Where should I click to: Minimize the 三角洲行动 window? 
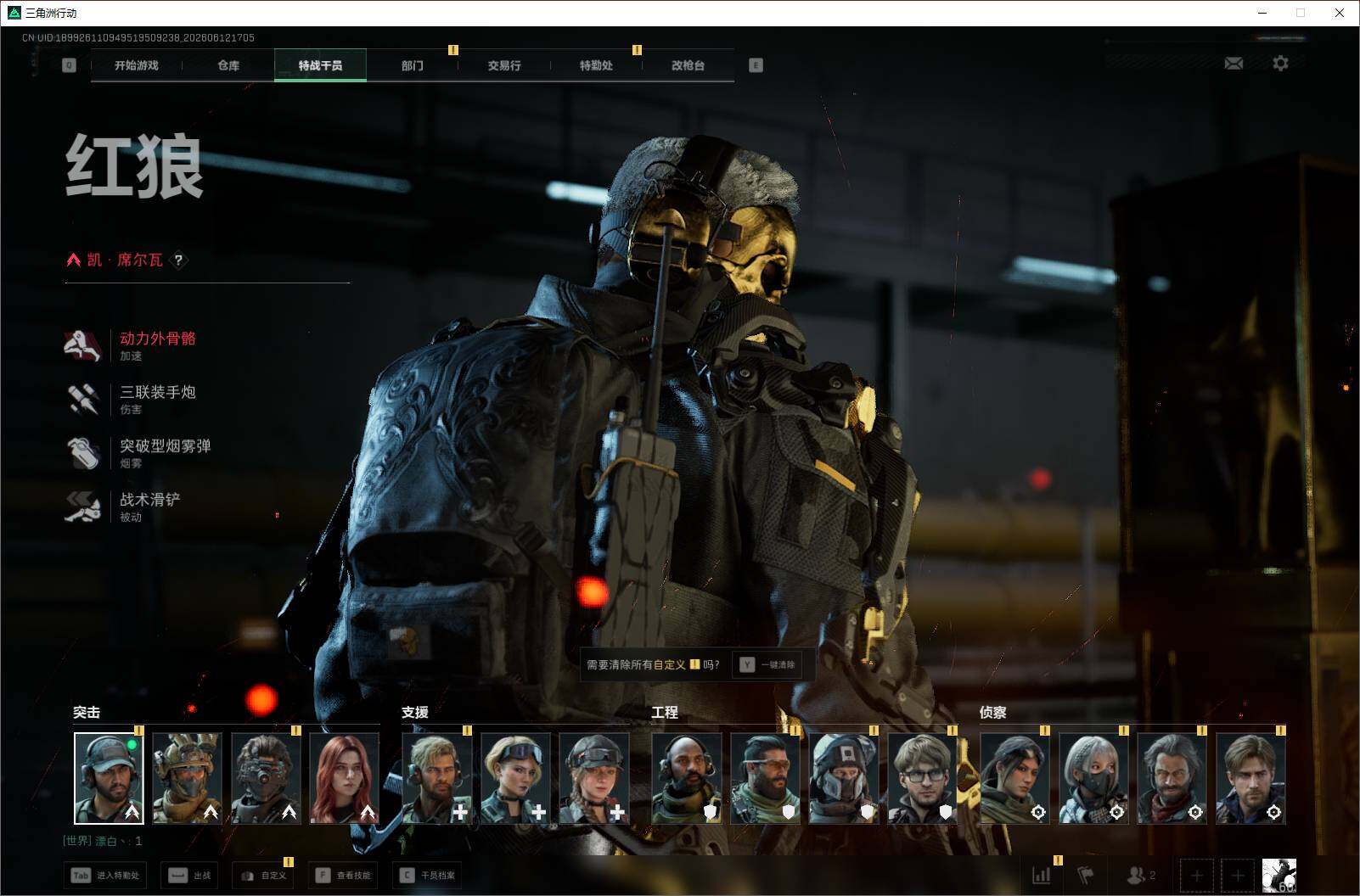1262,13
